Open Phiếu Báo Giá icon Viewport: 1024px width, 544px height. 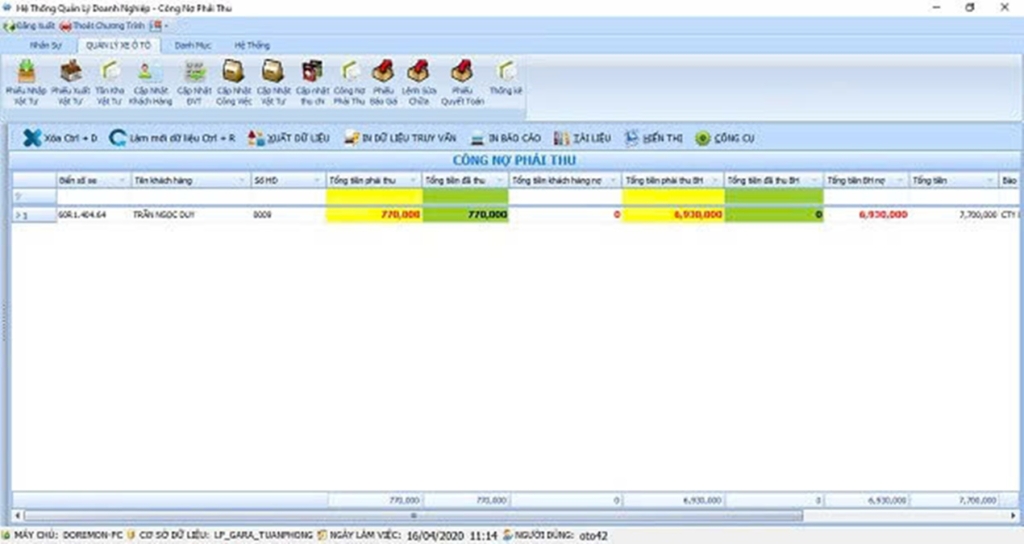click(x=383, y=71)
